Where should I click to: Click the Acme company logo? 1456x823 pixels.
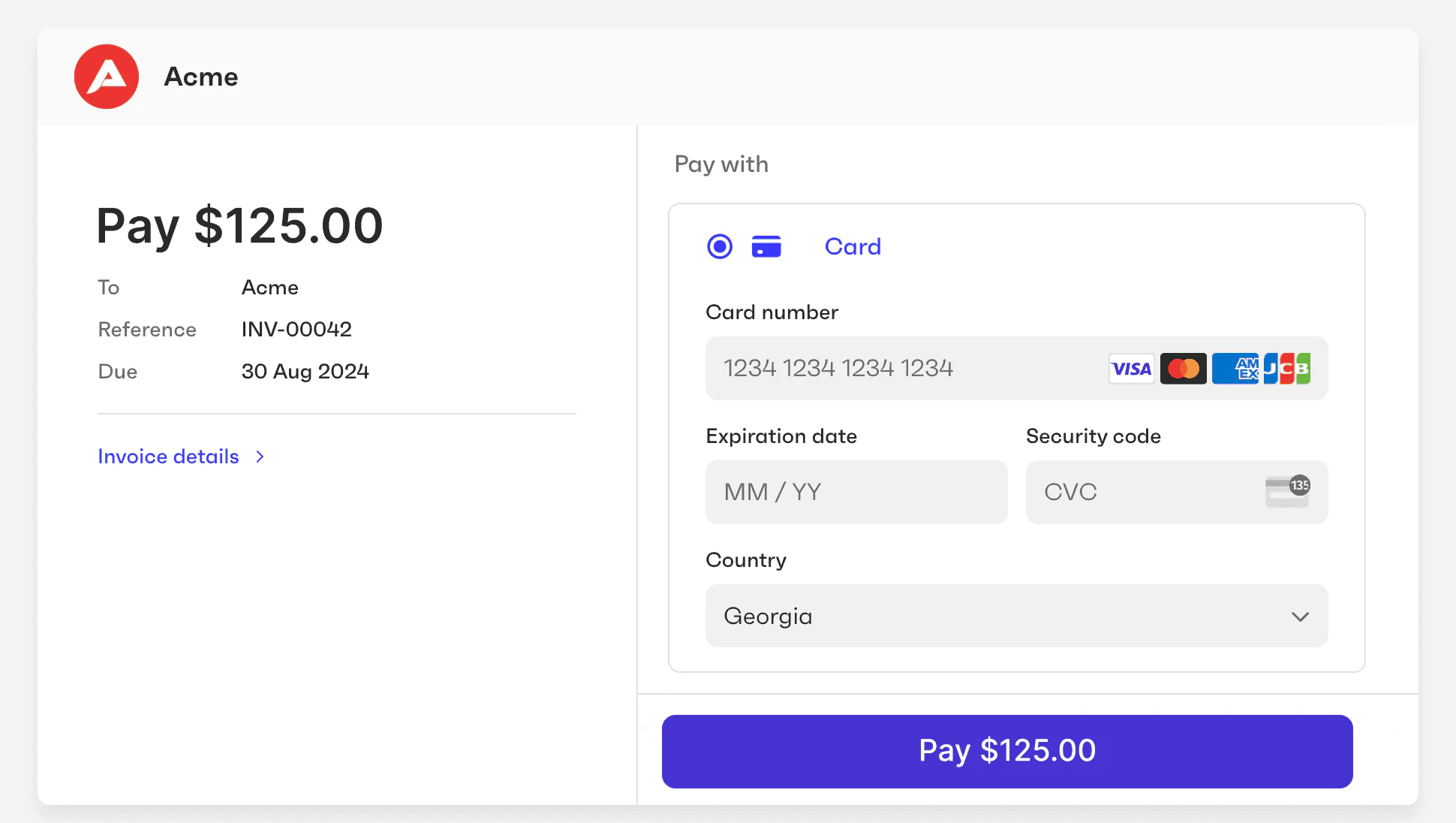[106, 76]
